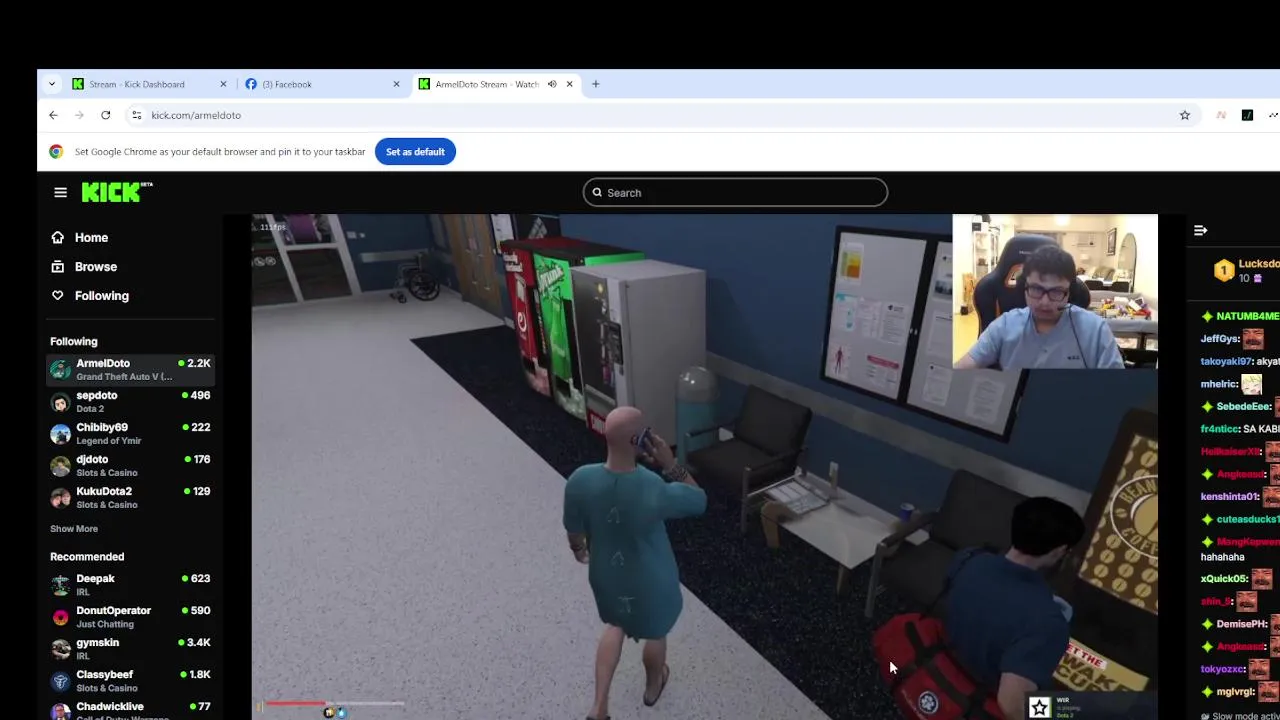Viewport: 1280px width, 720px height.
Task: Click the streamer webcam overlay
Action: [1055, 291]
